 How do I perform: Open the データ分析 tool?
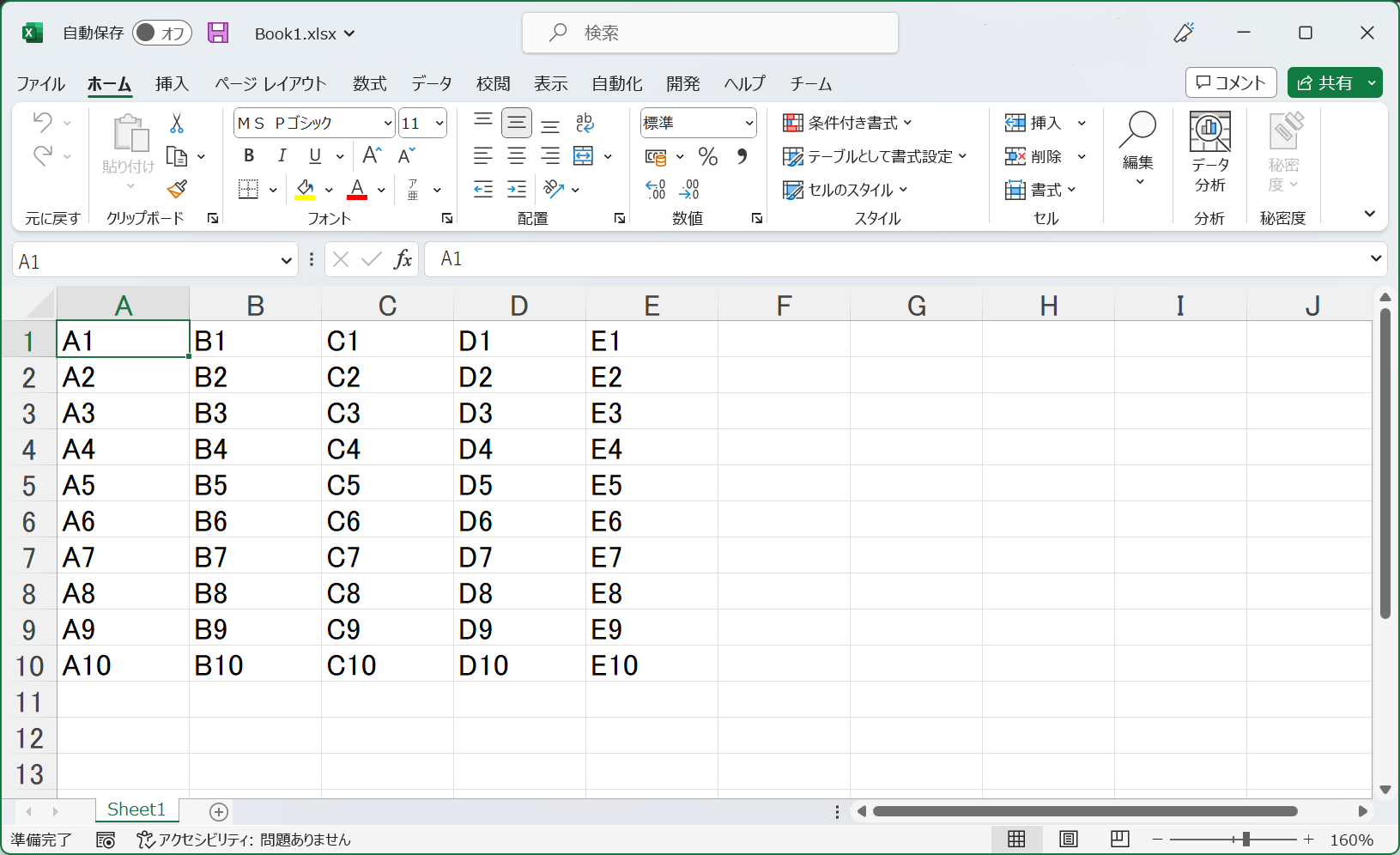pos(1210,152)
